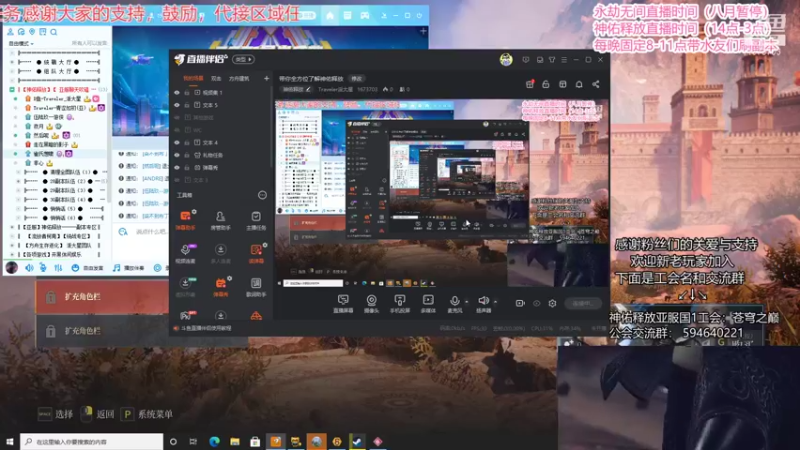Toggle the lock on the 文本 5 source
Viewport: 800px width, 450px height.
coord(187,105)
